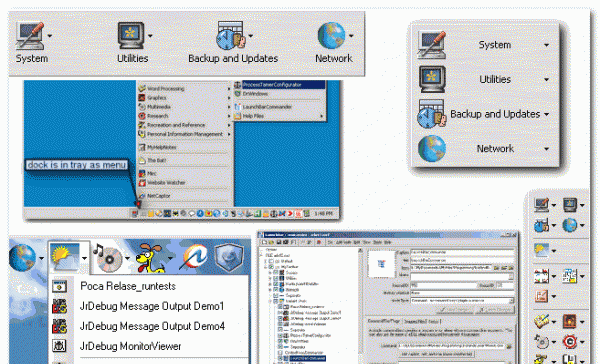Viewport: 600px width, 364px height.
Task: Open the Graphics submenu
Action: click(x=185, y=98)
